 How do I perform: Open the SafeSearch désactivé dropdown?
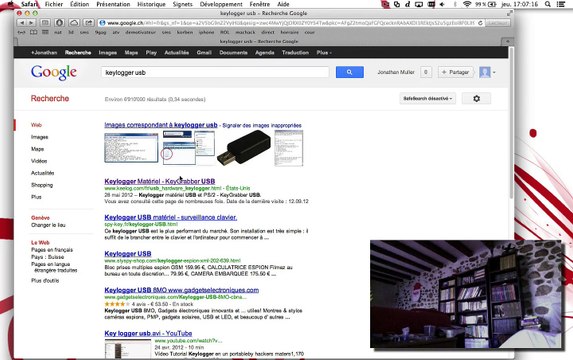click(428, 99)
